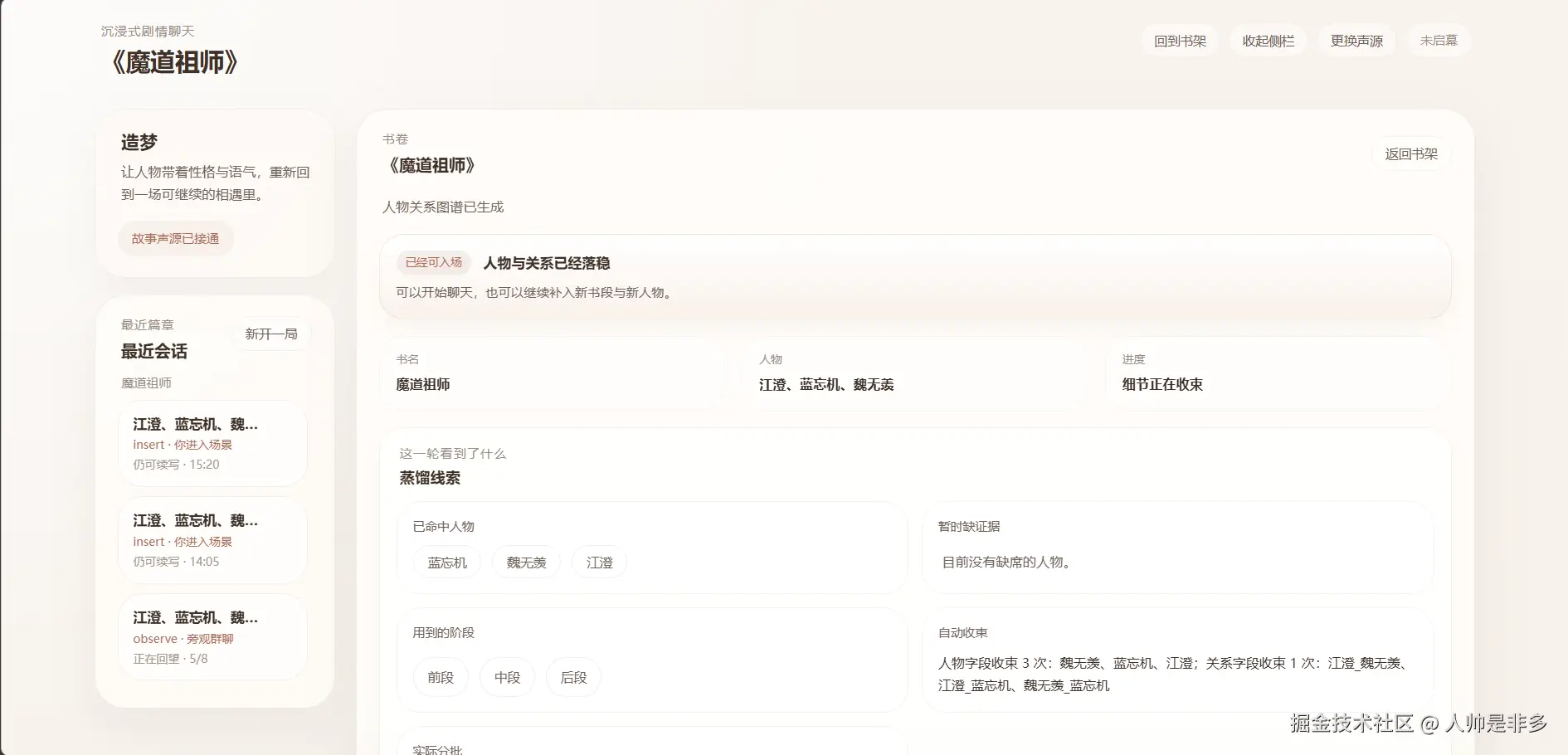Image resolution: width=1568 pixels, height=755 pixels.
Task: Click the 蒸馏线索 section heading
Action: [x=430, y=478]
